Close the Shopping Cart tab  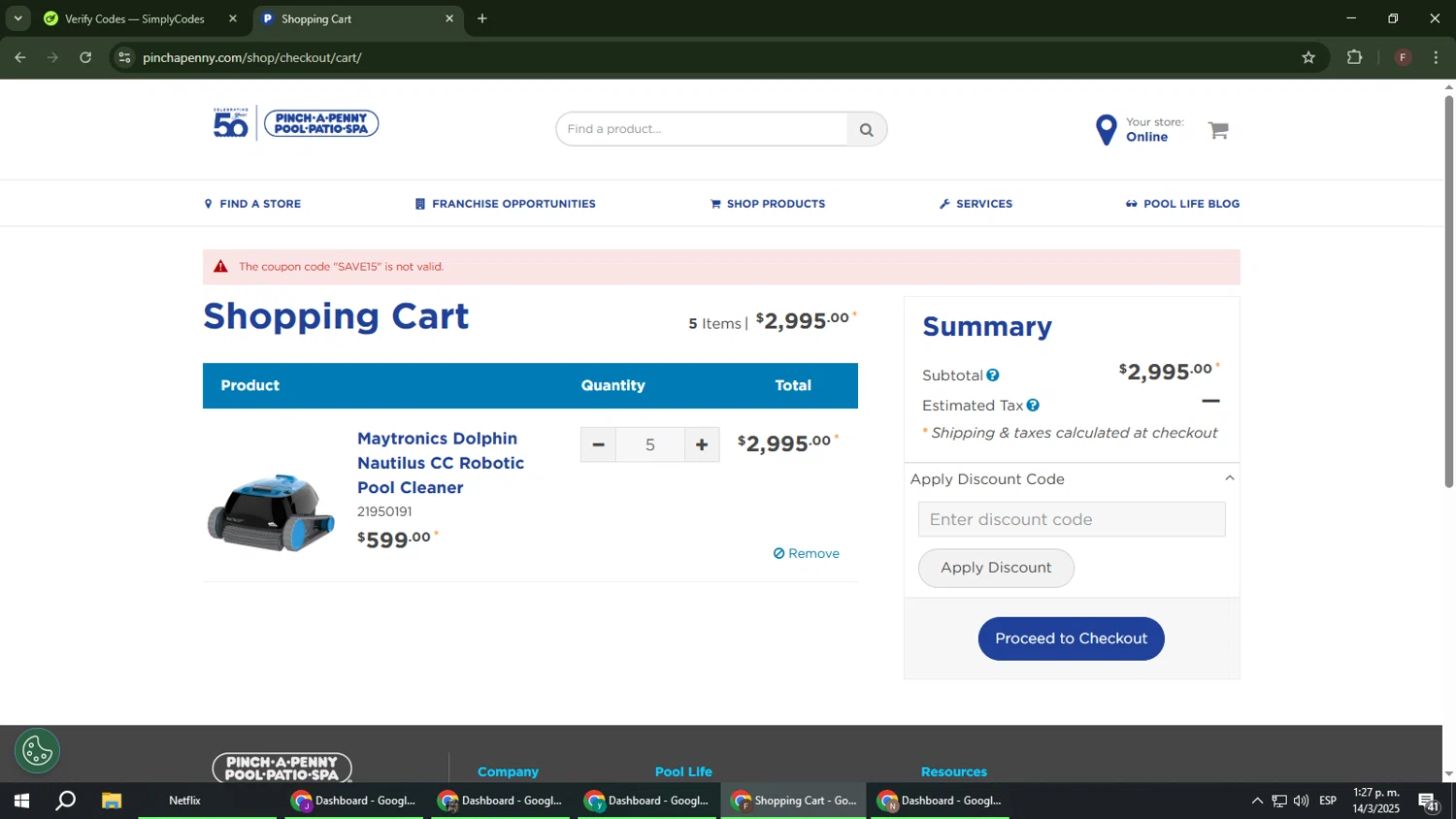click(x=449, y=18)
